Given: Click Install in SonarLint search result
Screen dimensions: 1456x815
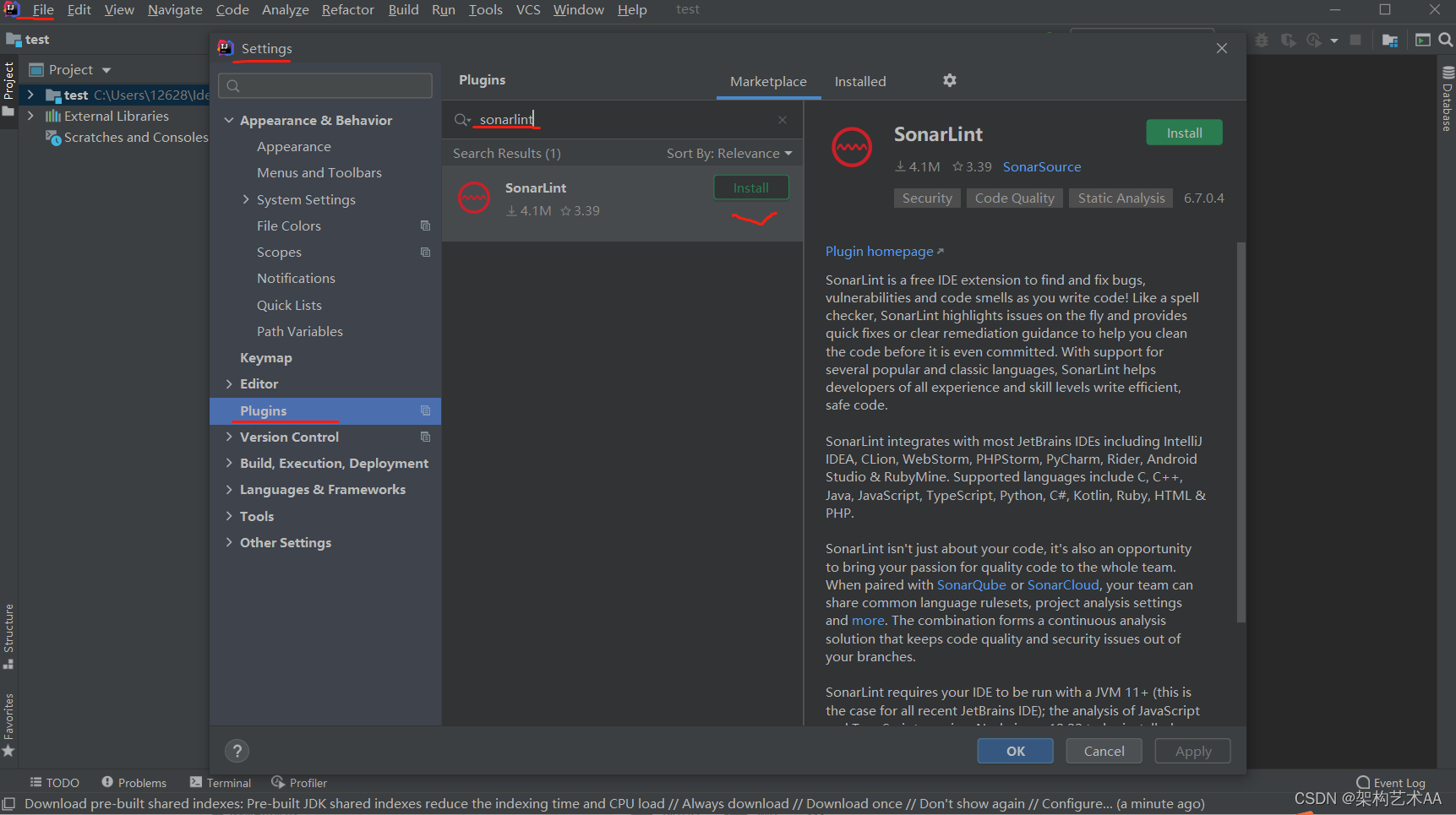Looking at the screenshot, I should (x=750, y=187).
